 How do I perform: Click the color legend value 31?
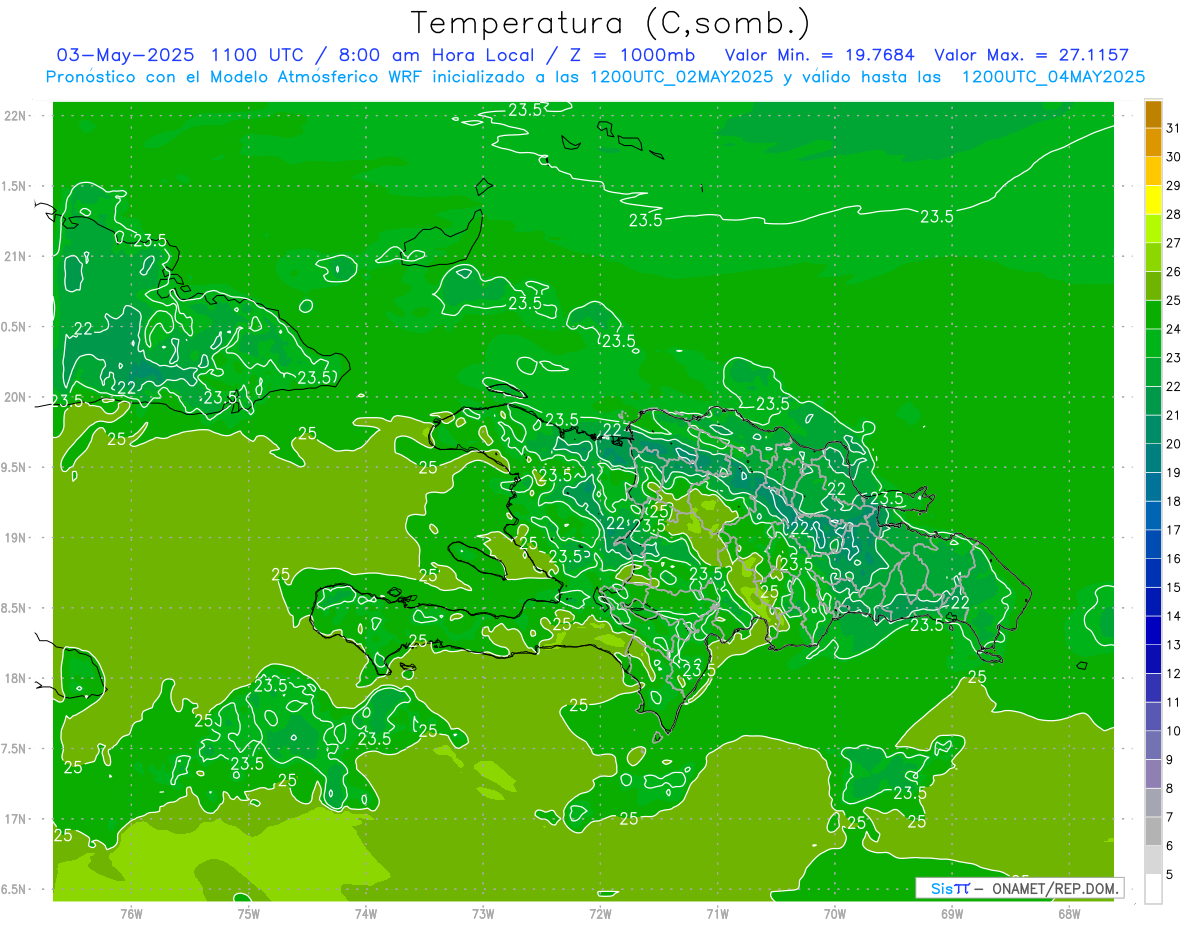point(1174,128)
